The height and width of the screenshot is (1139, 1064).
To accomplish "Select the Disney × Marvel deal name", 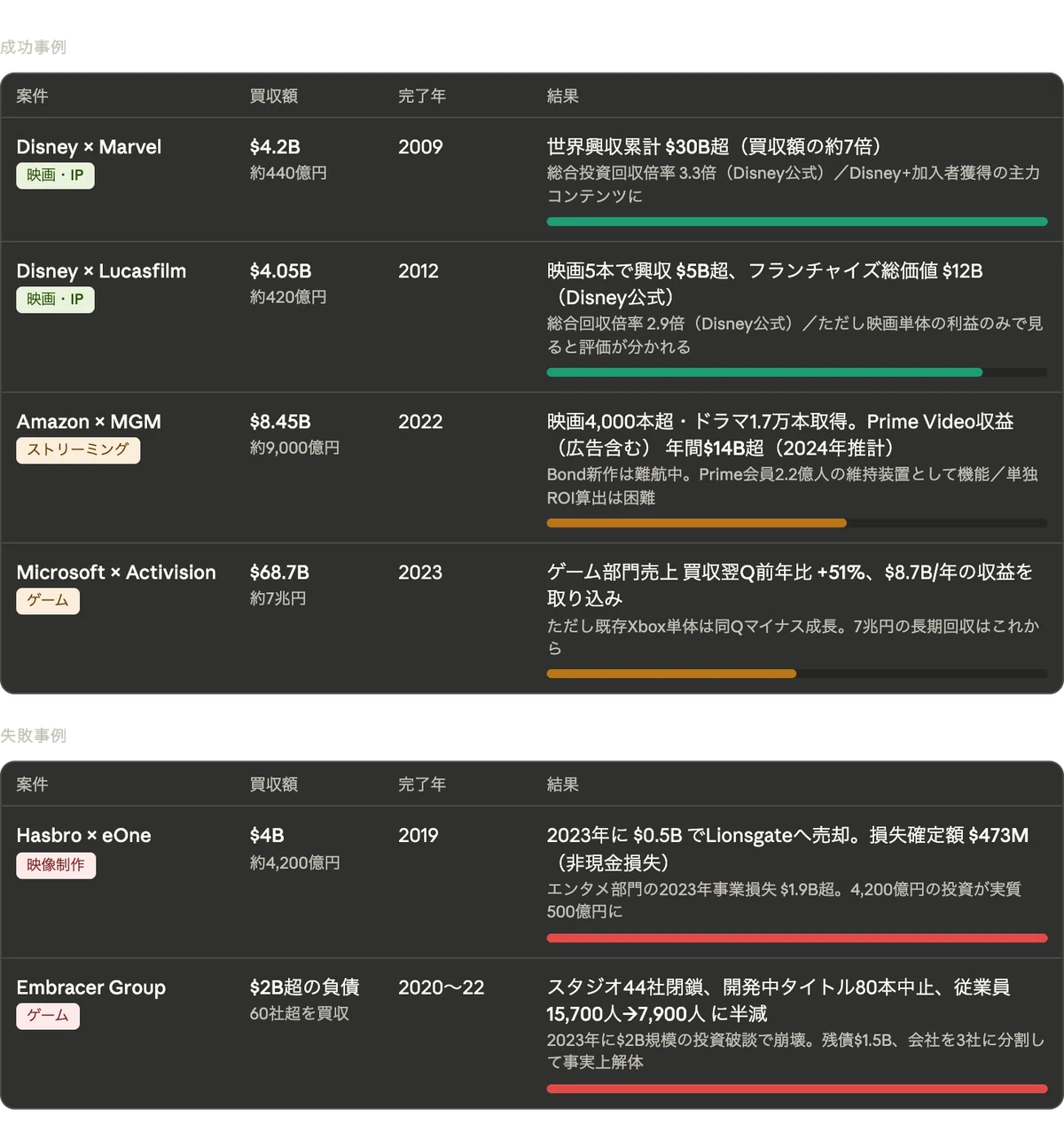I will 89,147.
